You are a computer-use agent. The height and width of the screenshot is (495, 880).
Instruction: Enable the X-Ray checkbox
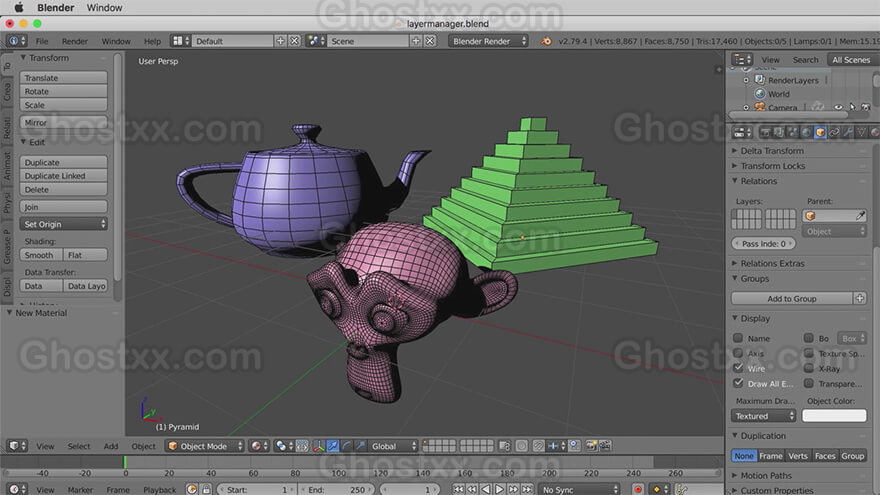[808, 368]
